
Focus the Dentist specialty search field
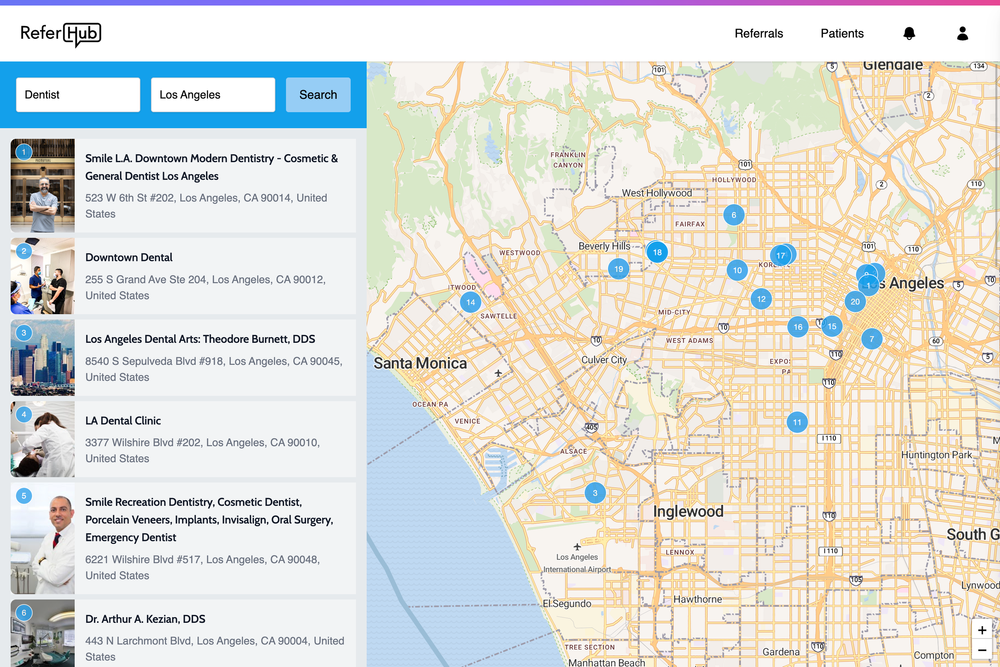(78, 95)
